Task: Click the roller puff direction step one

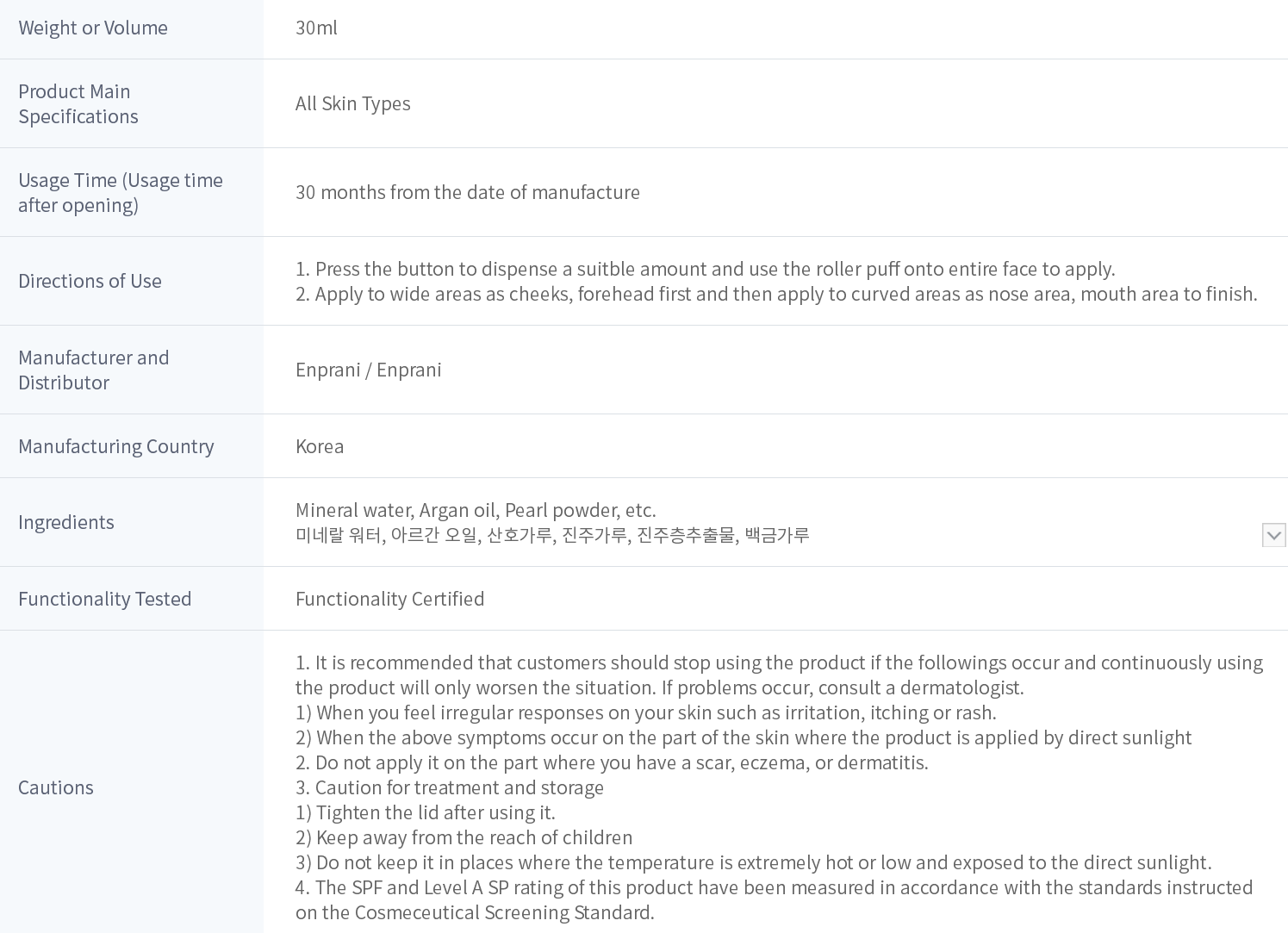Action: pyautogui.click(x=705, y=269)
